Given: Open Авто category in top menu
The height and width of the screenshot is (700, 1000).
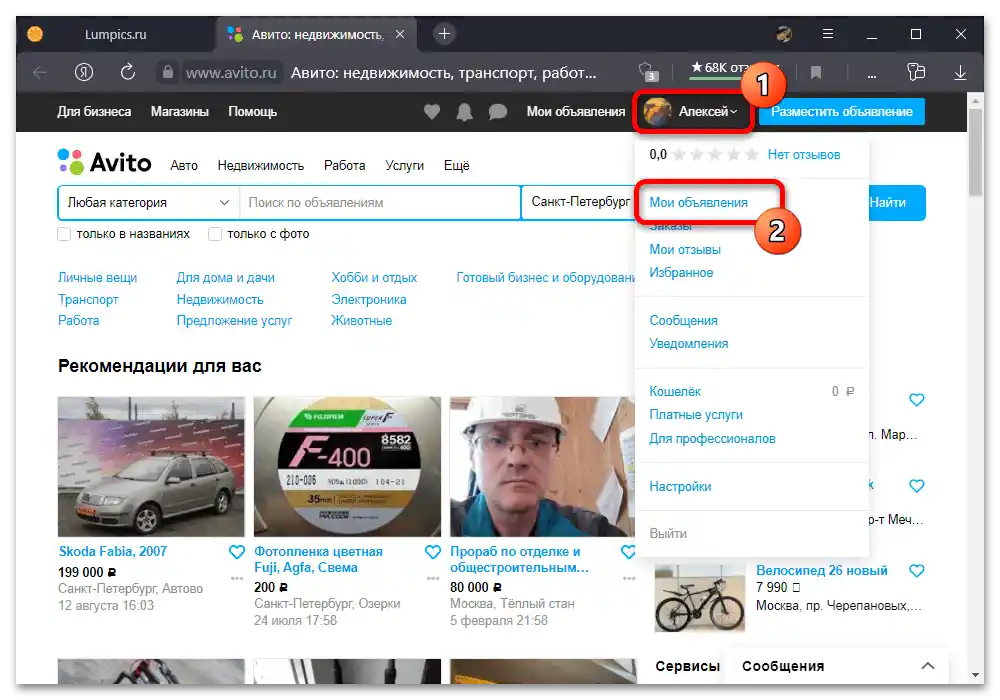Looking at the screenshot, I should [x=184, y=166].
